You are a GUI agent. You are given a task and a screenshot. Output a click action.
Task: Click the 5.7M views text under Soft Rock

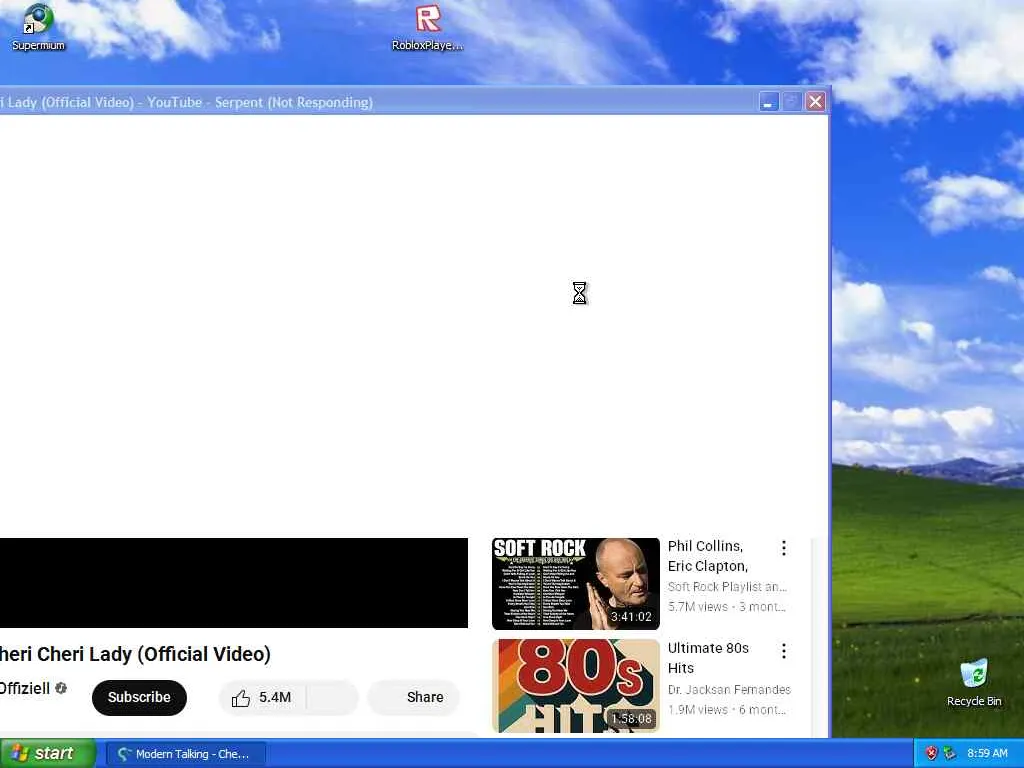coord(697,607)
